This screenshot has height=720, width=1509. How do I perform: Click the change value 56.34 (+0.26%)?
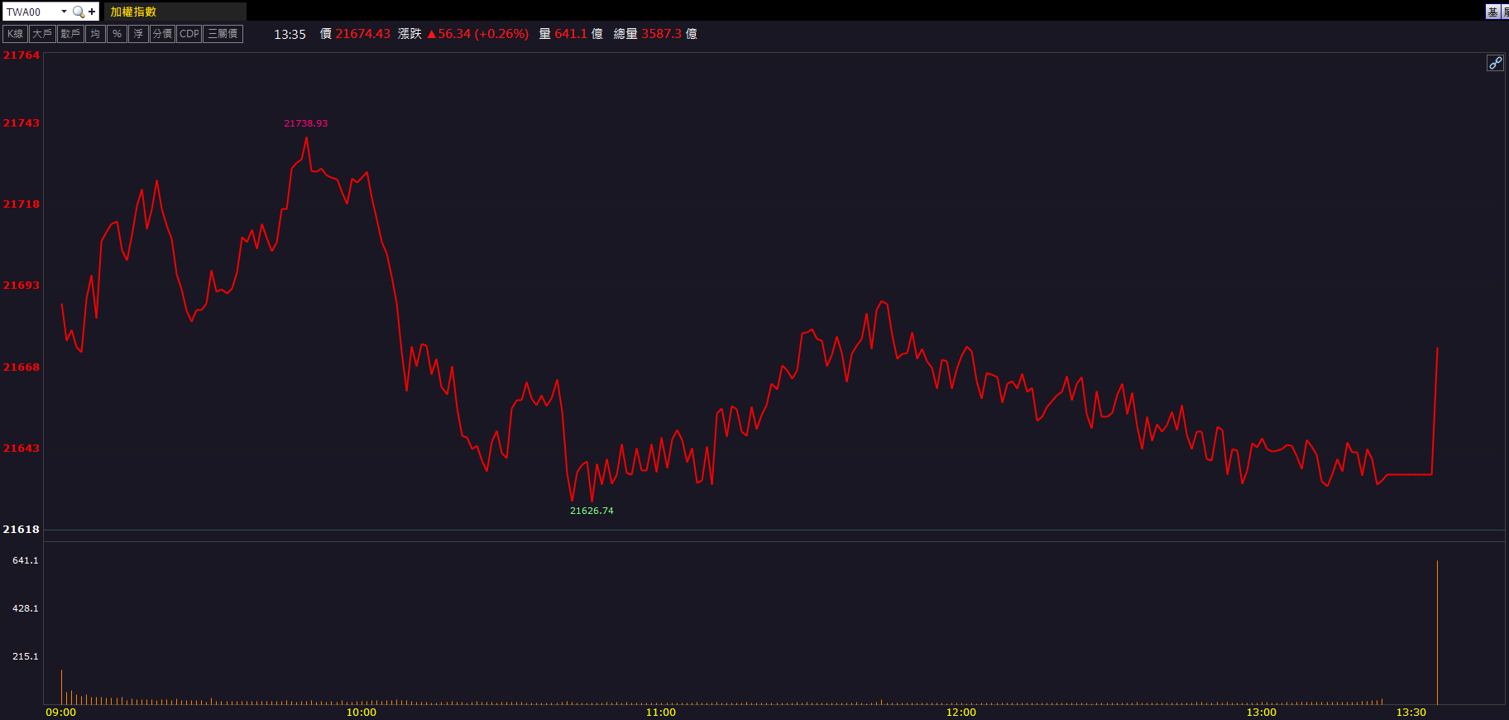pos(477,34)
